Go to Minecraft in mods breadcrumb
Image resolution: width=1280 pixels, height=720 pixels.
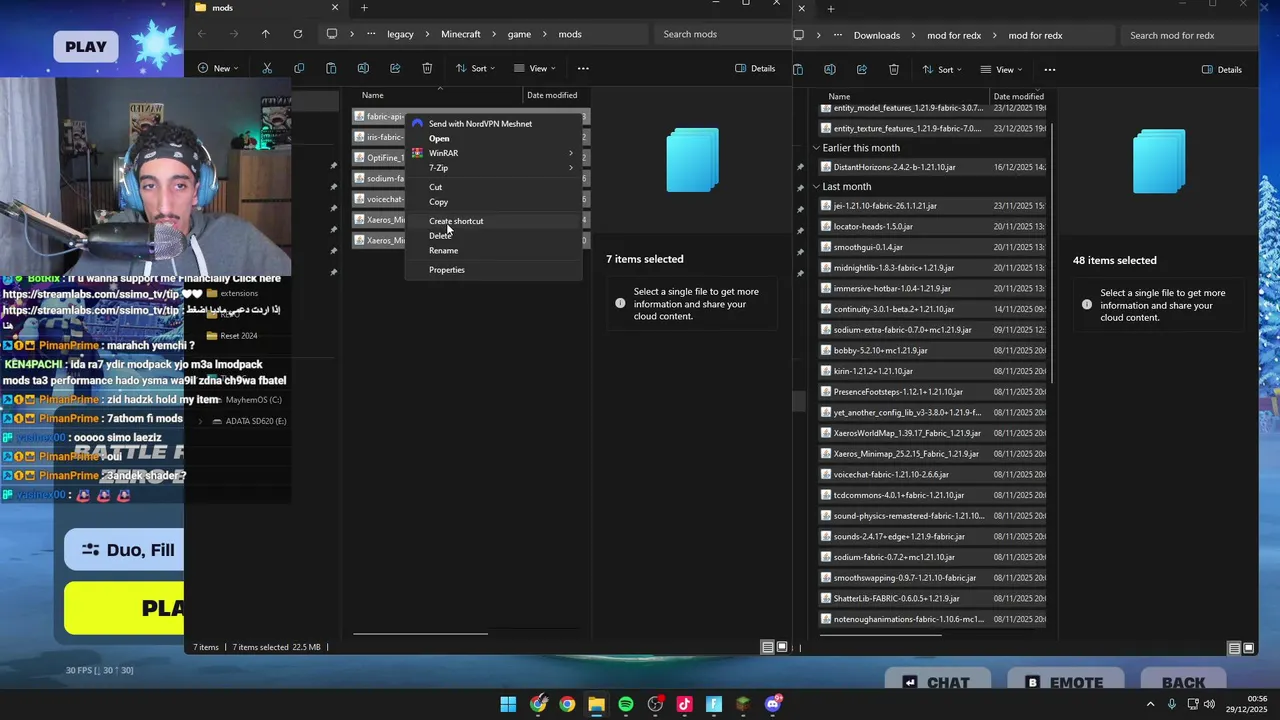461,34
